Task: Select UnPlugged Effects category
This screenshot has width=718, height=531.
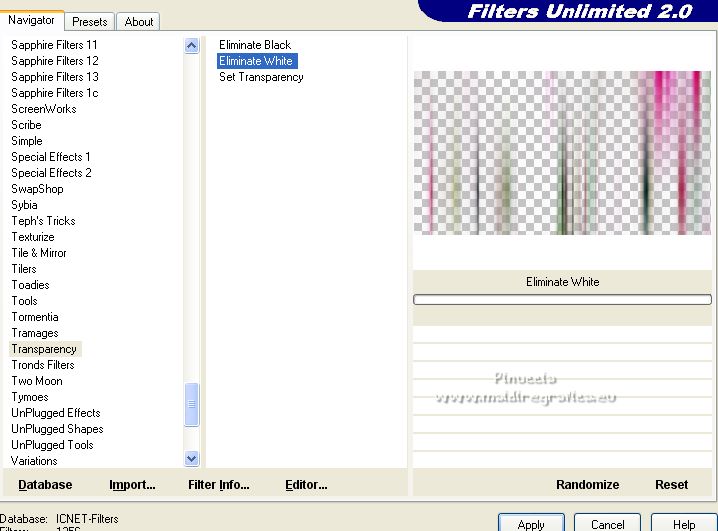Action: (55, 413)
